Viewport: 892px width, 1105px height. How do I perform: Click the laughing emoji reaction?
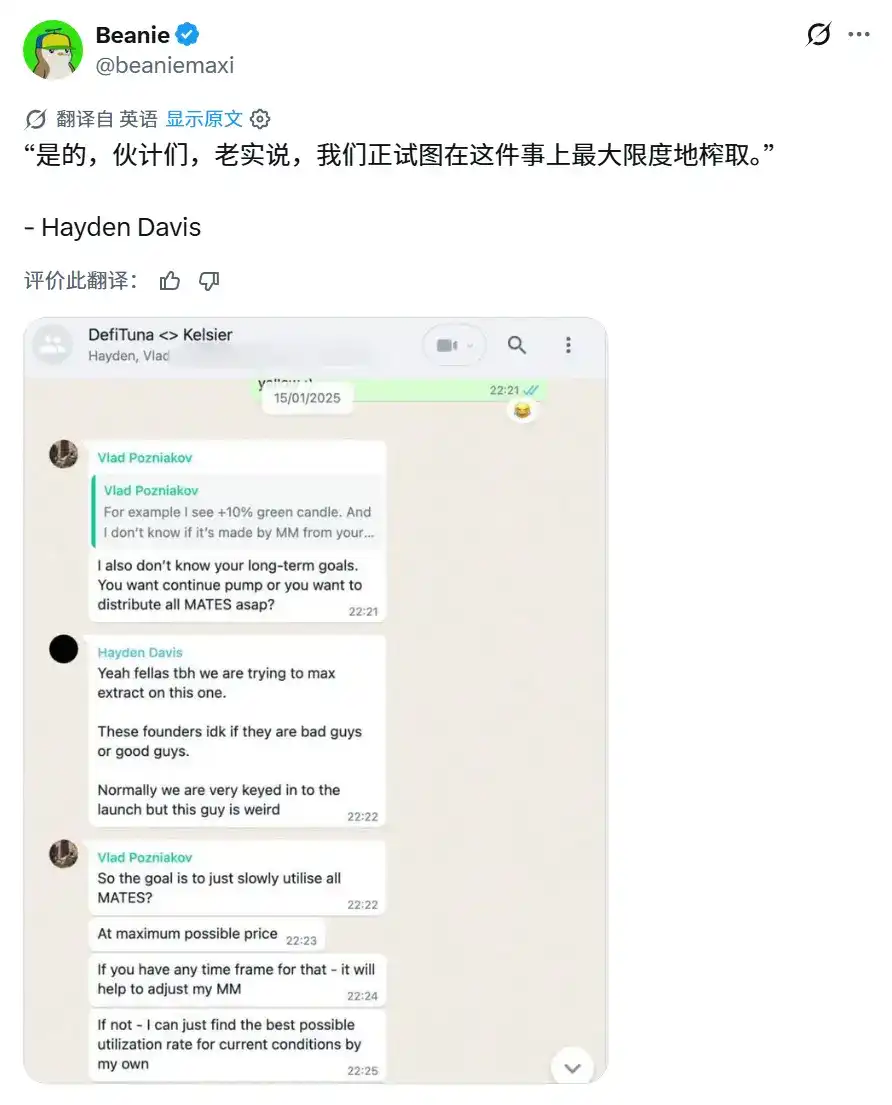pyautogui.click(x=522, y=410)
